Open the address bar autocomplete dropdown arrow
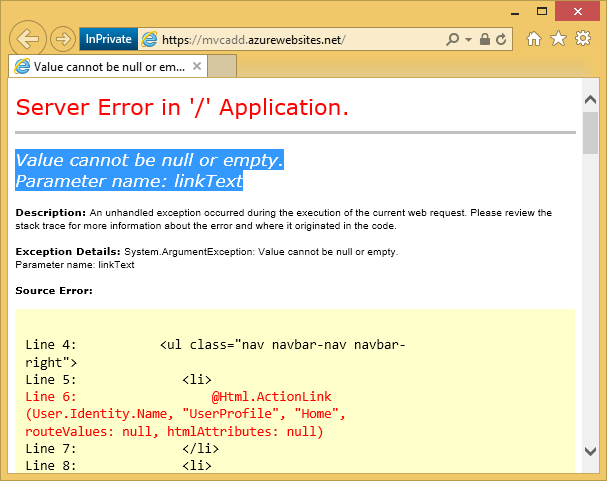This screenshot has width=607, height=481. pos(468,39)
